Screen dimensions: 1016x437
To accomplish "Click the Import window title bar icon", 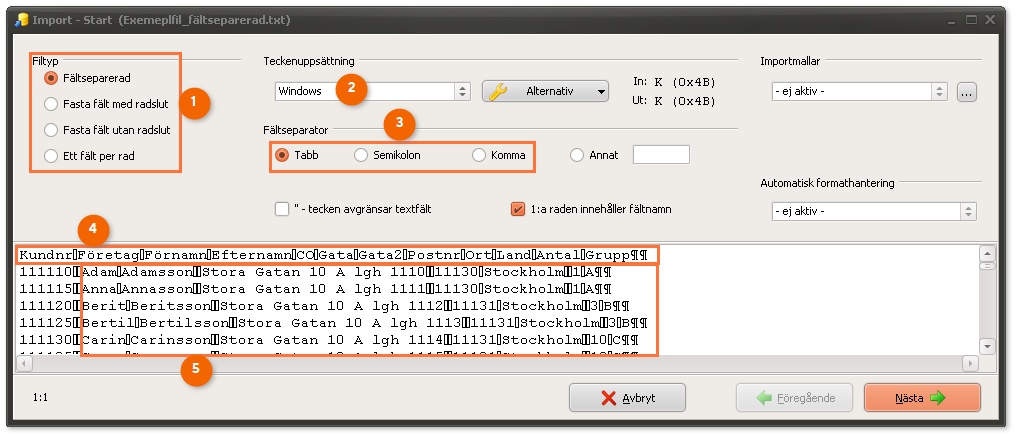I will [21, 20].
